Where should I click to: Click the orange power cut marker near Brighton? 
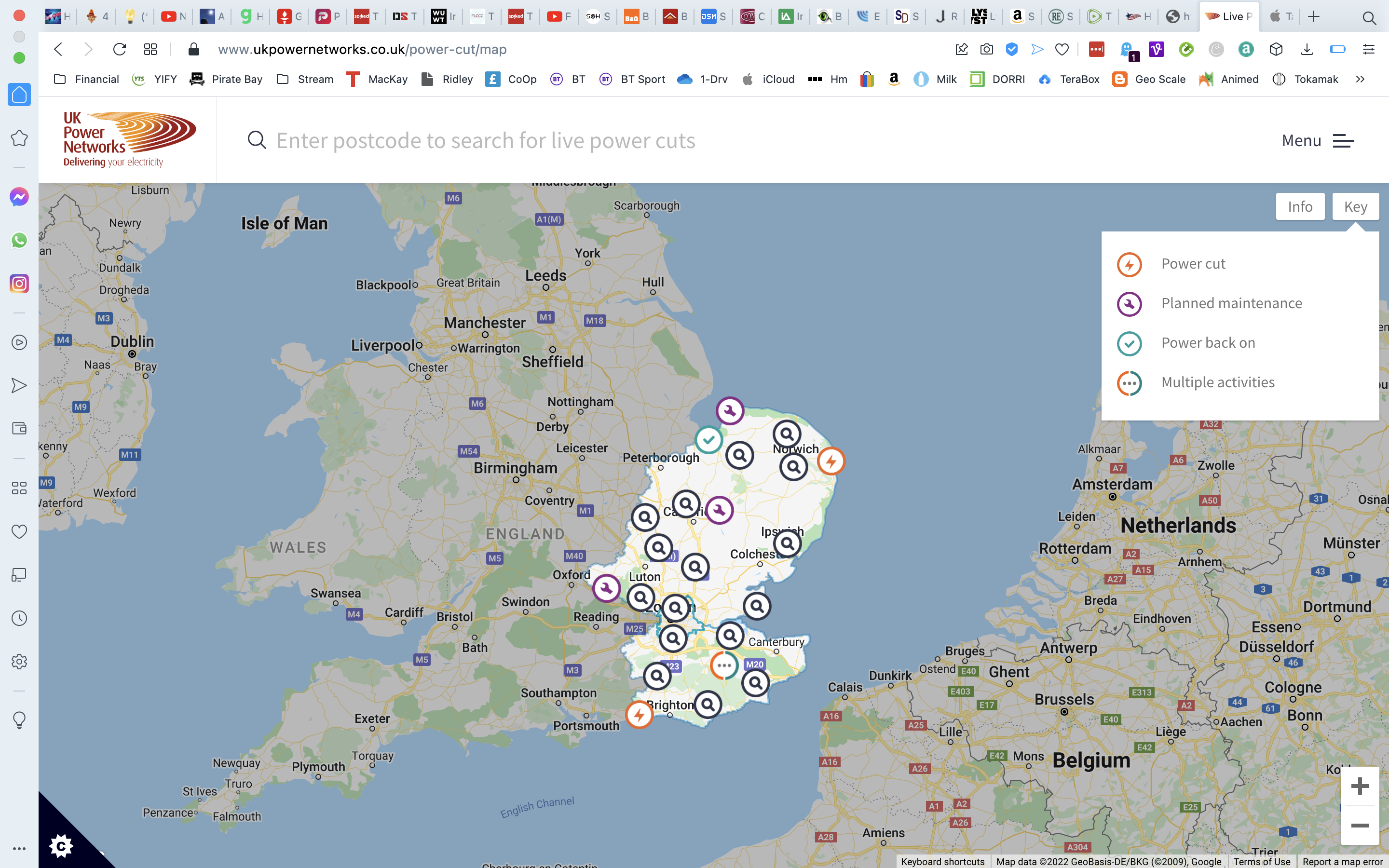pyautogui.click(x=639, y=715)
